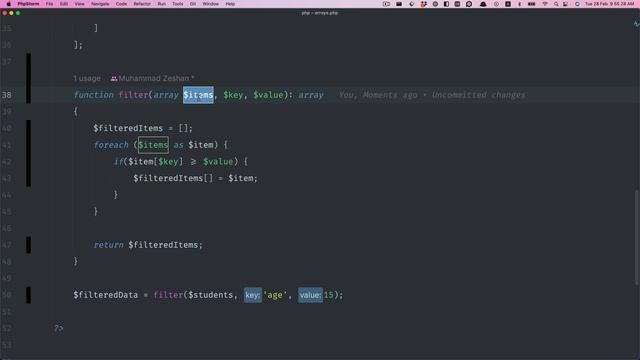640x360 pixels.
Task: Click the 'filter' function name on line 38
Action: [133, 95]
